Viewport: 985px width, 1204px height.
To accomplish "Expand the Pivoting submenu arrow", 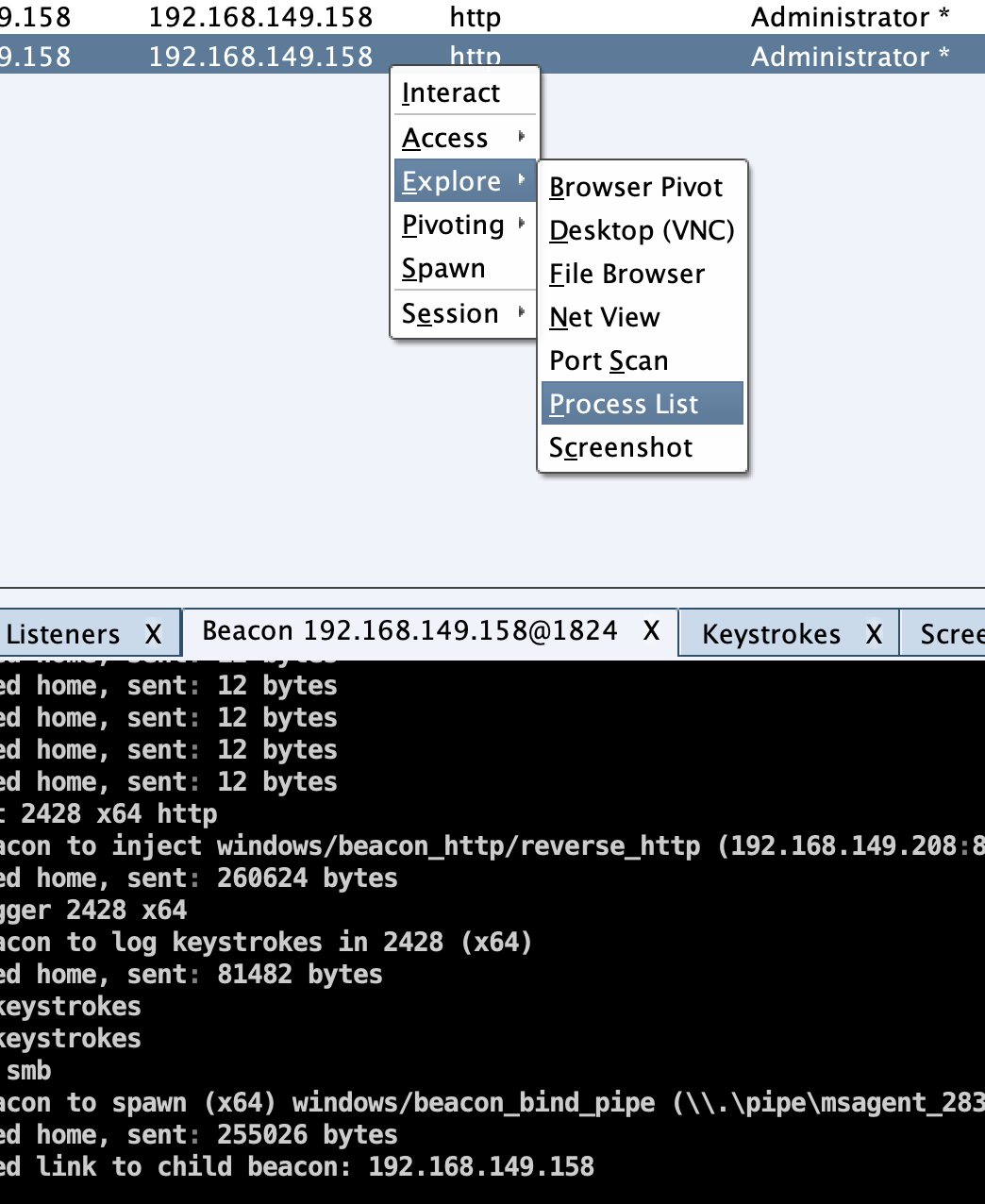I will click(521, 225).
